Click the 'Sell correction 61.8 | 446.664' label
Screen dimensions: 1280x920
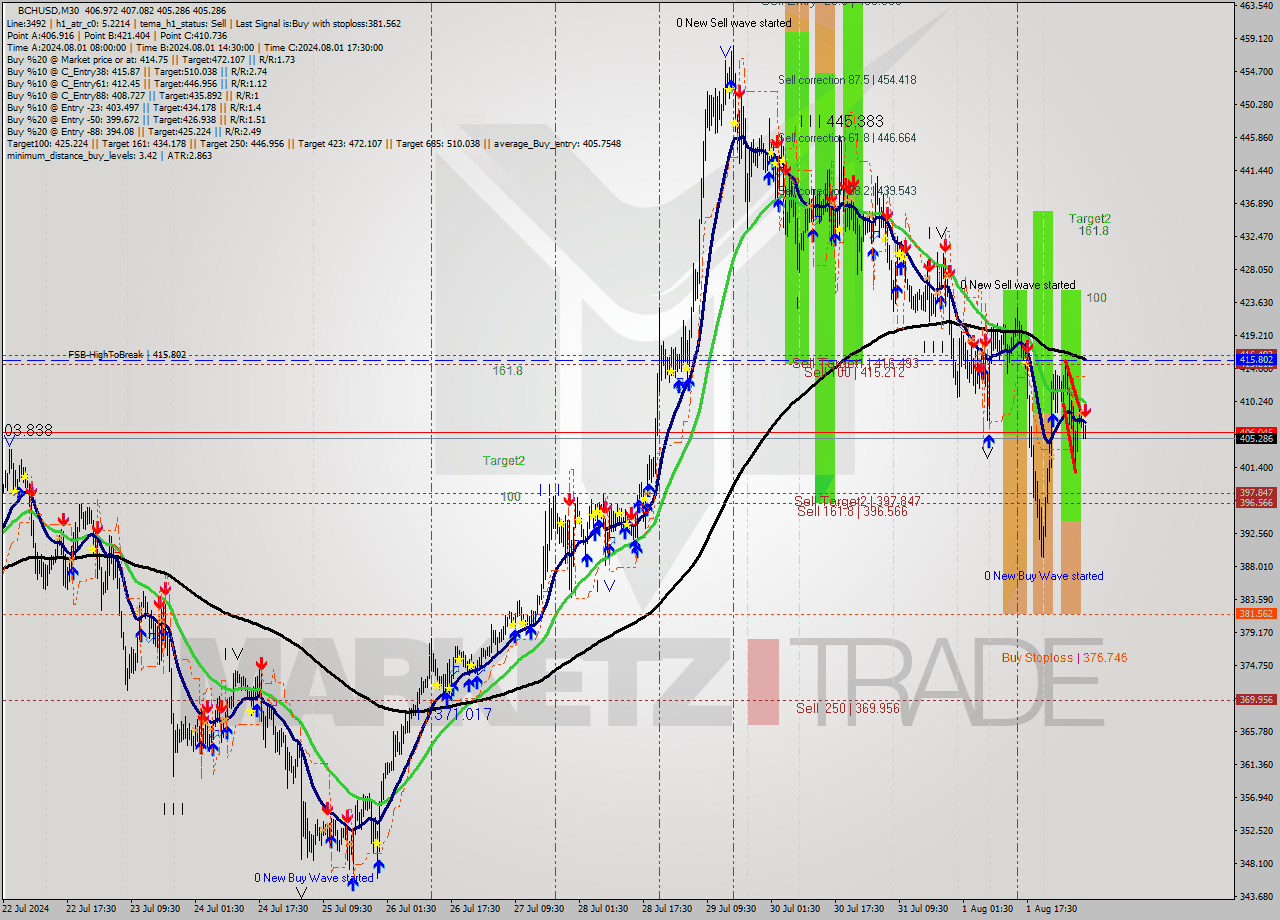pos(847,138)
